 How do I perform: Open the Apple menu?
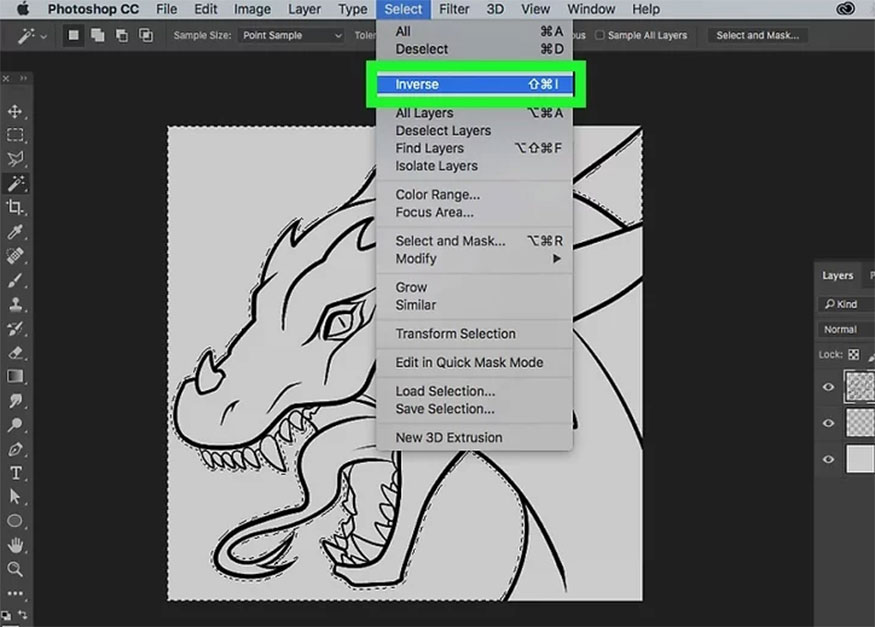(23, 9)
